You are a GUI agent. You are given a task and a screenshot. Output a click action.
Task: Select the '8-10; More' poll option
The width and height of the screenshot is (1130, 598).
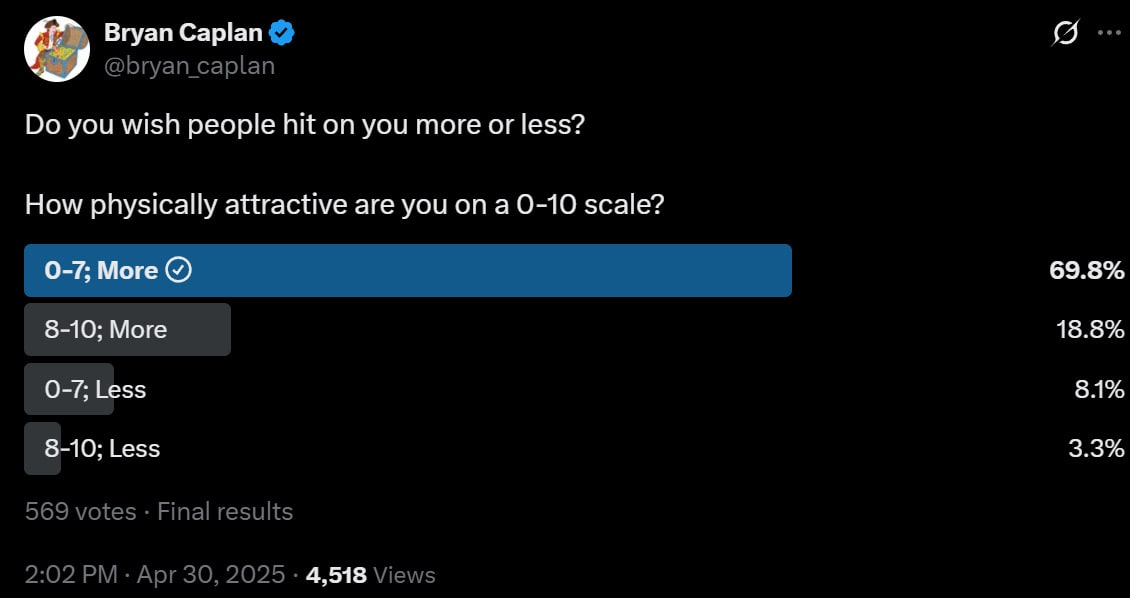128,329
